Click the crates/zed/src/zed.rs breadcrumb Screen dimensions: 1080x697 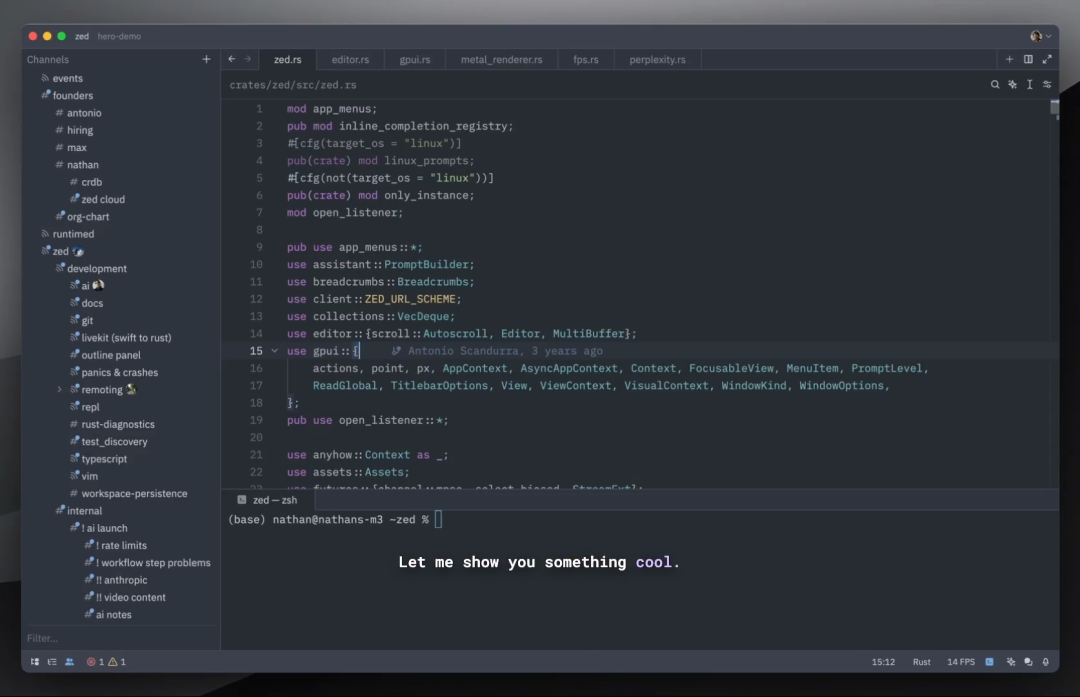(x=293, y=85)
